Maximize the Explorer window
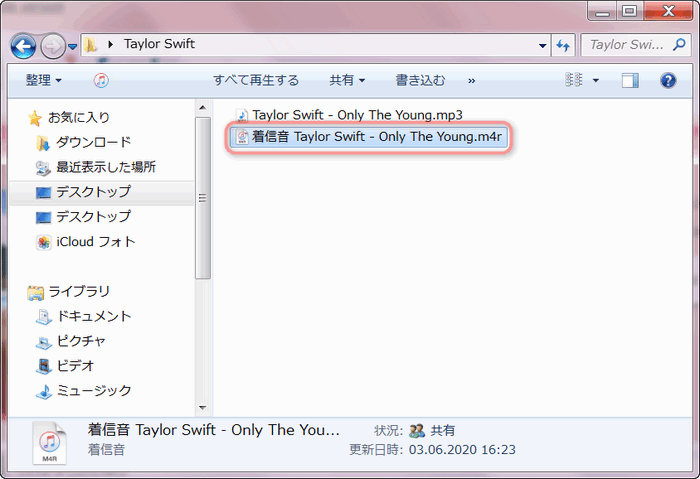 [x=629, y=12]
